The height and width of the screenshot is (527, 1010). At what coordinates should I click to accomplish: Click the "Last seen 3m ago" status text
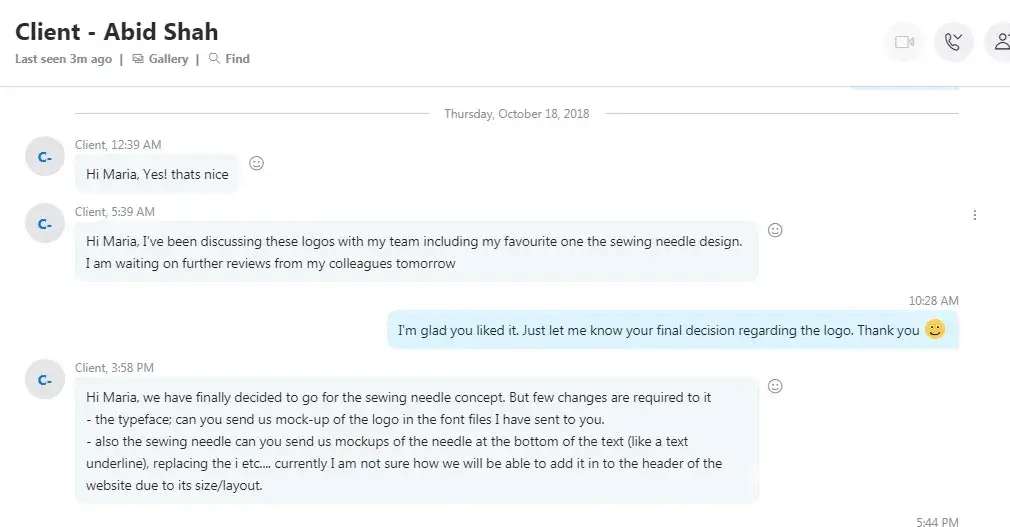click(63, 59)
